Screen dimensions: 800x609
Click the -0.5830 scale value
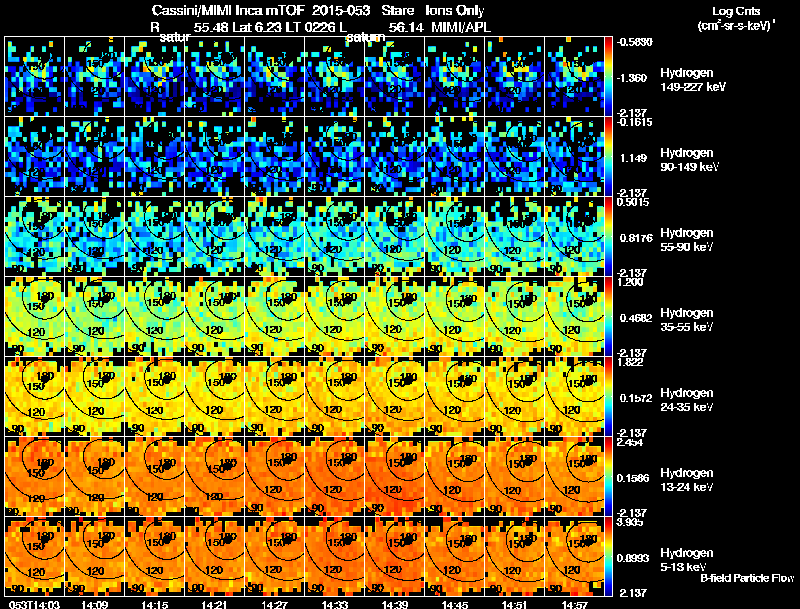click(634, 42)
